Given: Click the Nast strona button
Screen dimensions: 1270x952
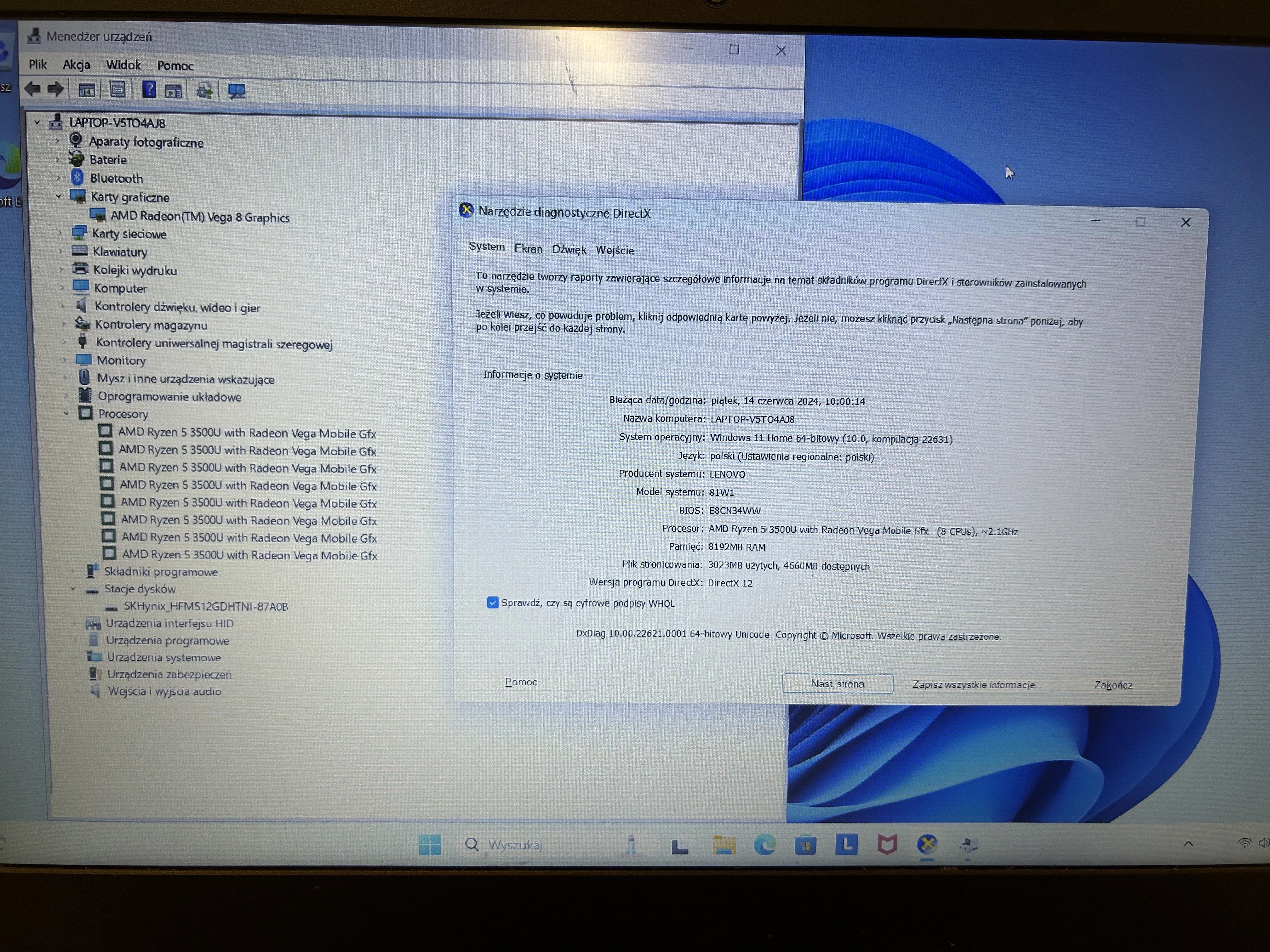Looking at the screenshot, I should click(837, 683).
